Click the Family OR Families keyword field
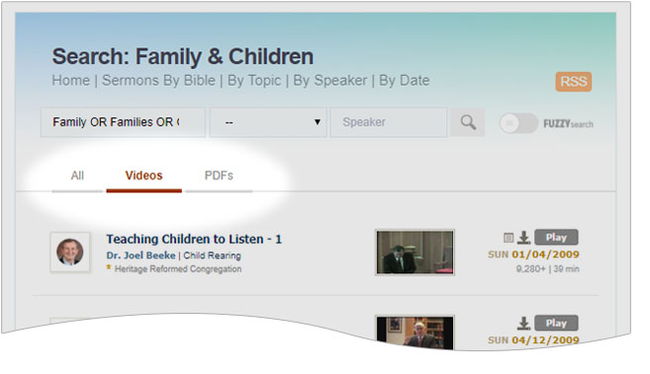 pyautogui.click(x=123, y=122)
